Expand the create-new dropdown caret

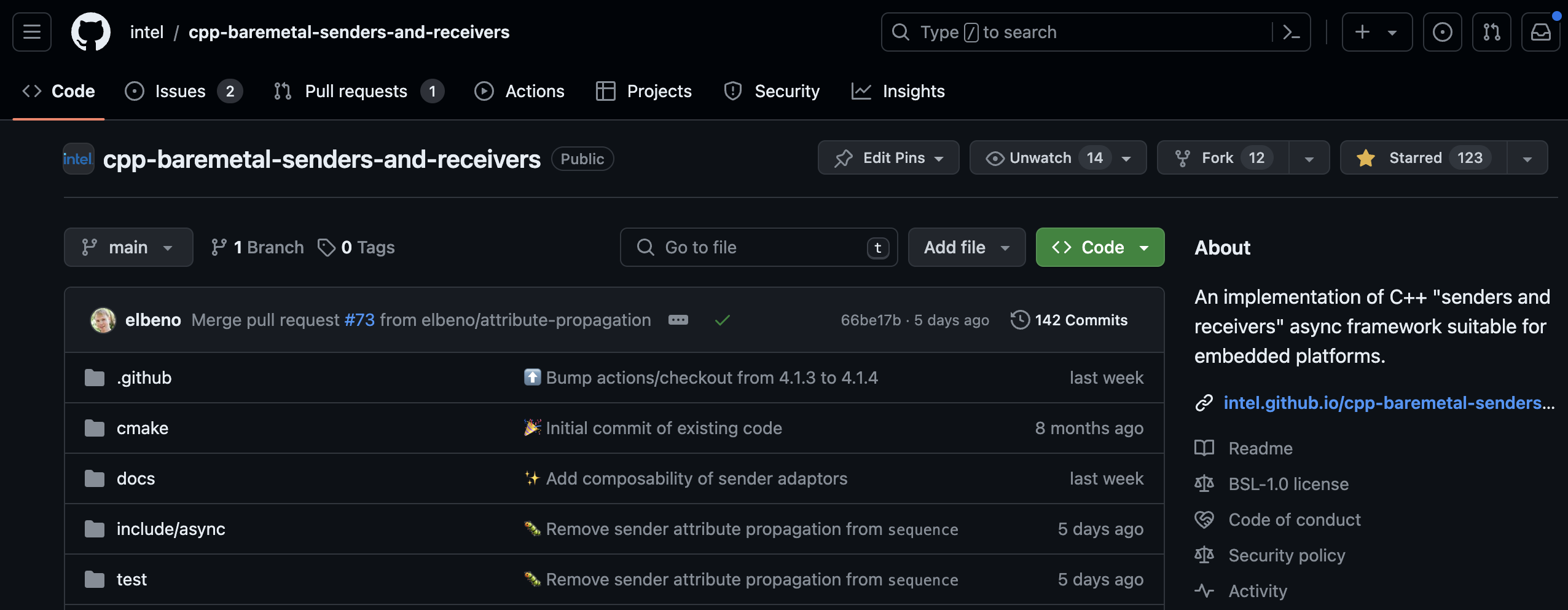pos(1392,33)
